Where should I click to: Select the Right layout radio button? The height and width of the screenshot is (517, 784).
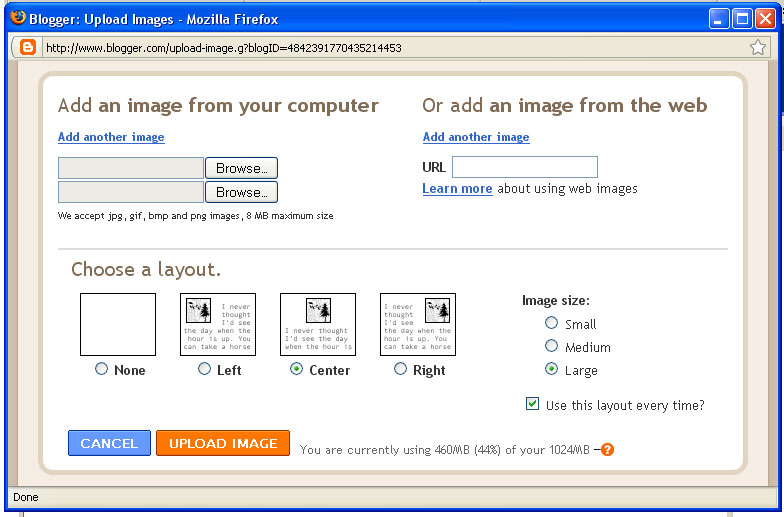pos(400,369)
